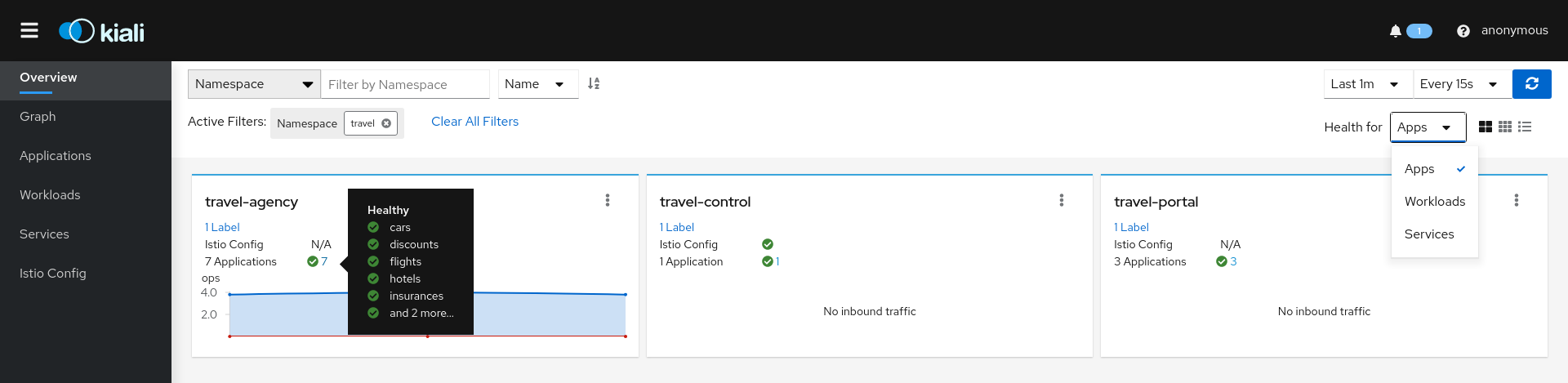Expand the Namespace filter type dropdown
1568x383 pixels.
pos(254,84)
